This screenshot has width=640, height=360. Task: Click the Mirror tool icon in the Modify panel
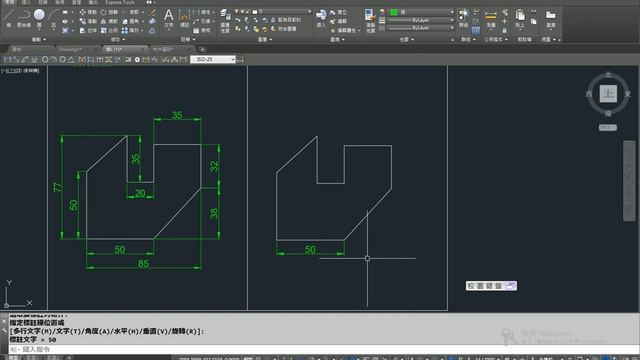(103, 21)
